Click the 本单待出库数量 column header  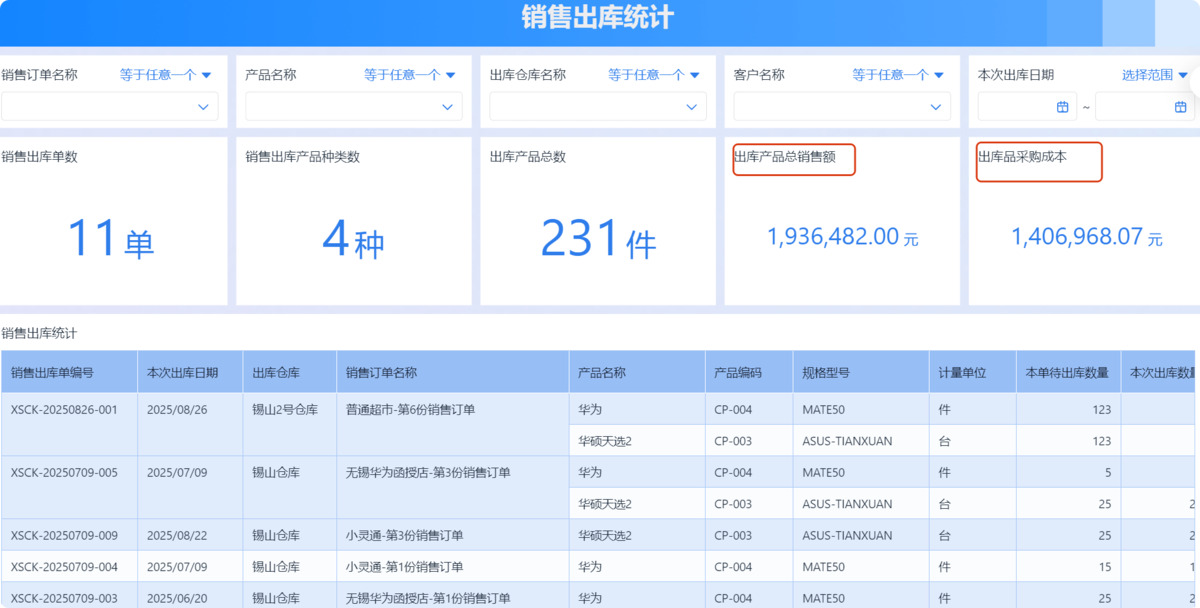coord(1067,373)
